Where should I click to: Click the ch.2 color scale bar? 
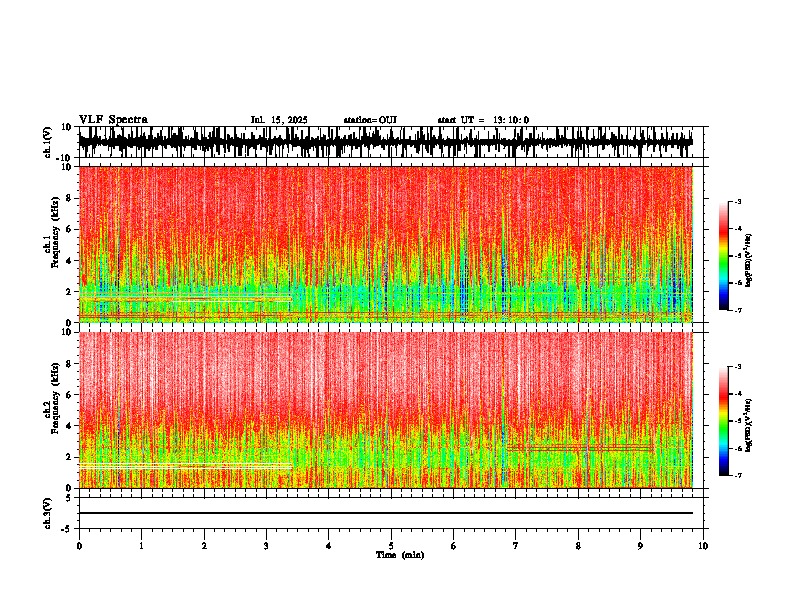pos(724,421)
